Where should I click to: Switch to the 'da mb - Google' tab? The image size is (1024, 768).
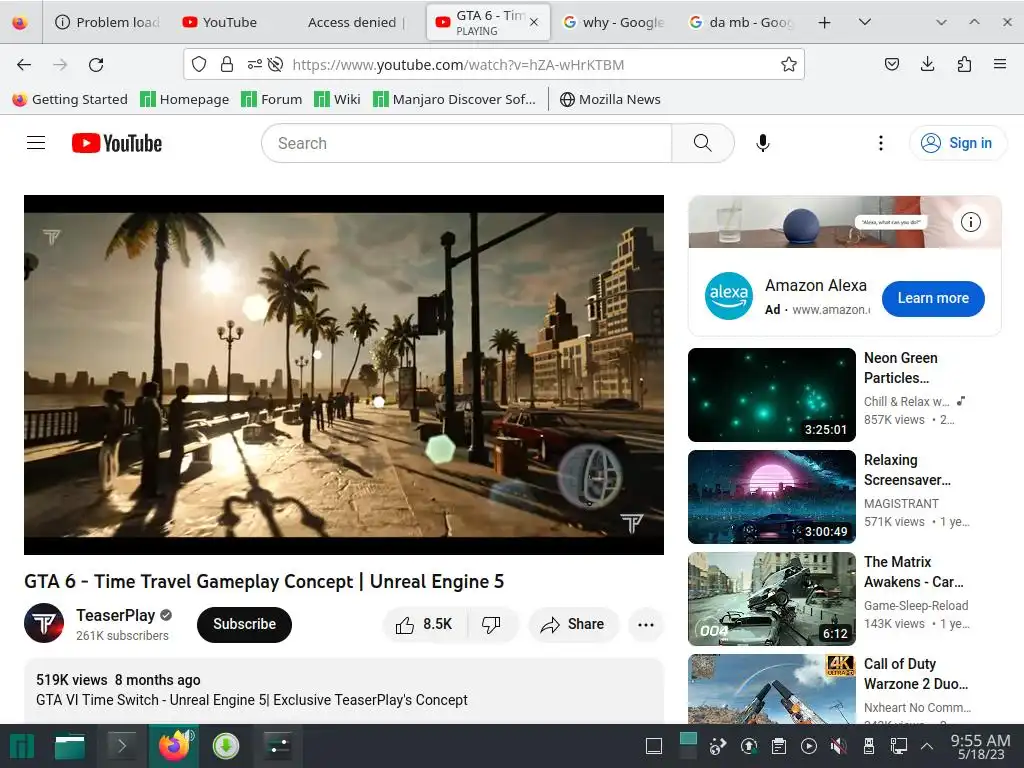click(741, 22)
